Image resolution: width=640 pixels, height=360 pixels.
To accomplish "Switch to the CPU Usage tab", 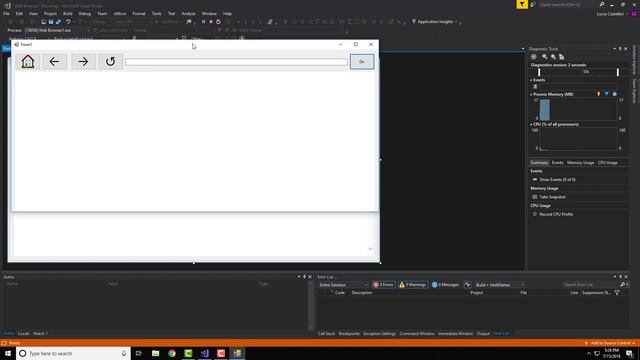I will 607,162.
